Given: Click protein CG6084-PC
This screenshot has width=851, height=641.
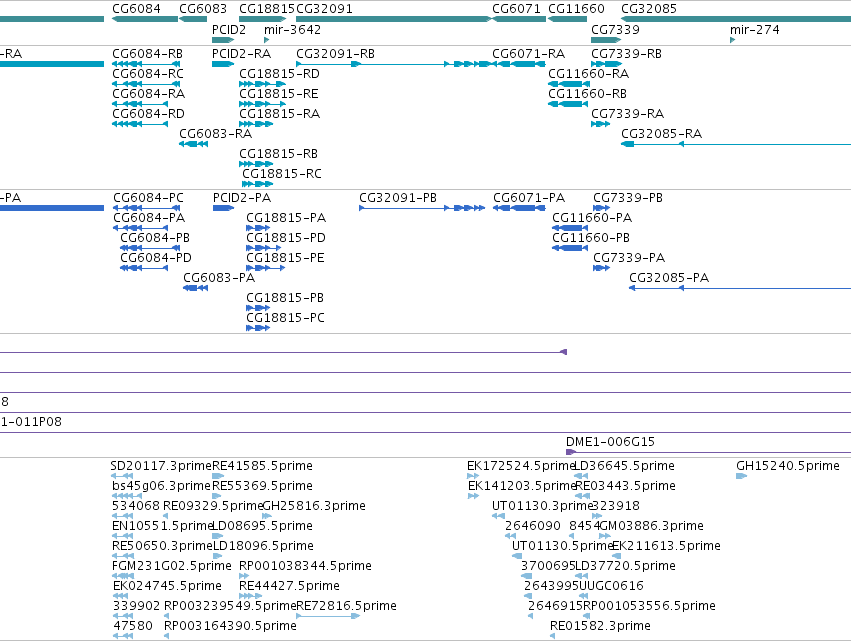Looking at the screenshot, I should (x=148, y=198).
